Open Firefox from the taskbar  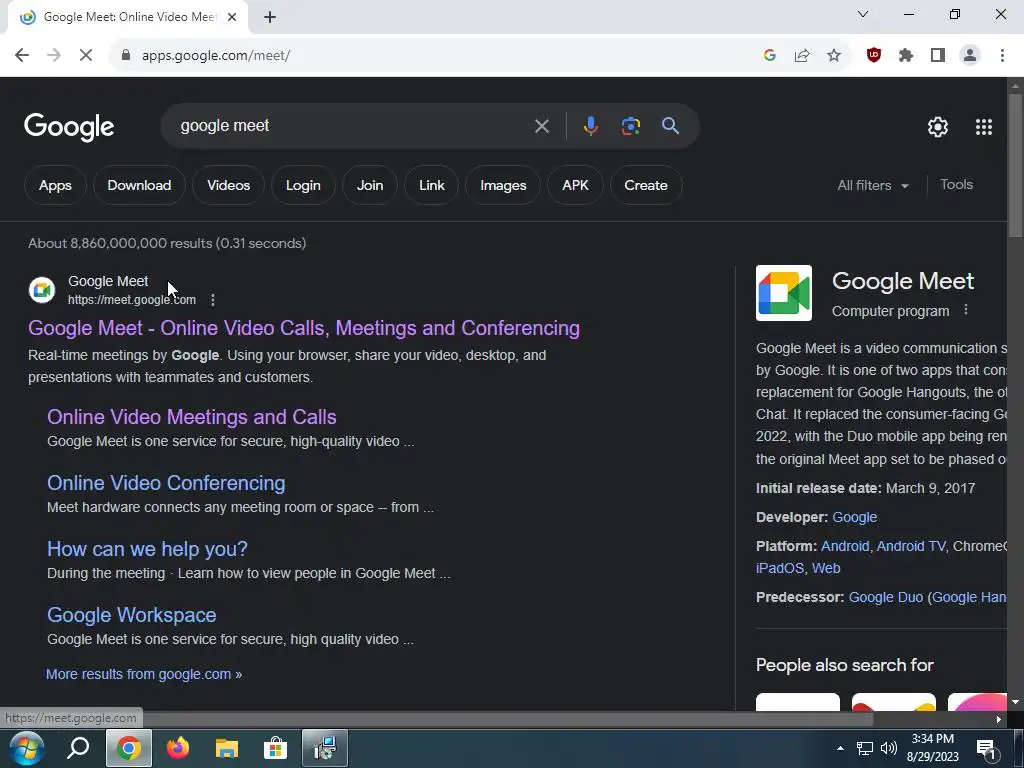tap(178, 748)
